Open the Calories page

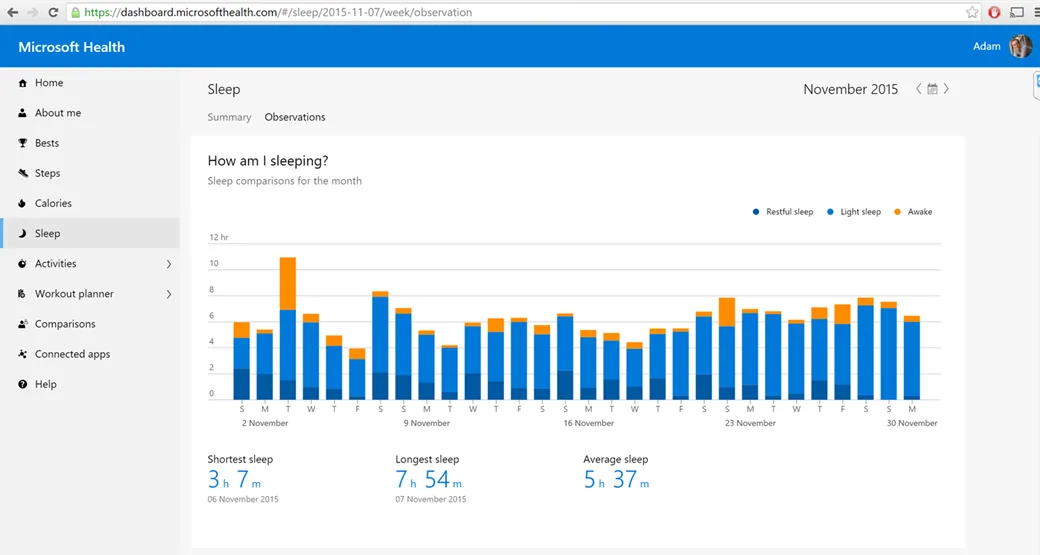[x=90, y=204]
